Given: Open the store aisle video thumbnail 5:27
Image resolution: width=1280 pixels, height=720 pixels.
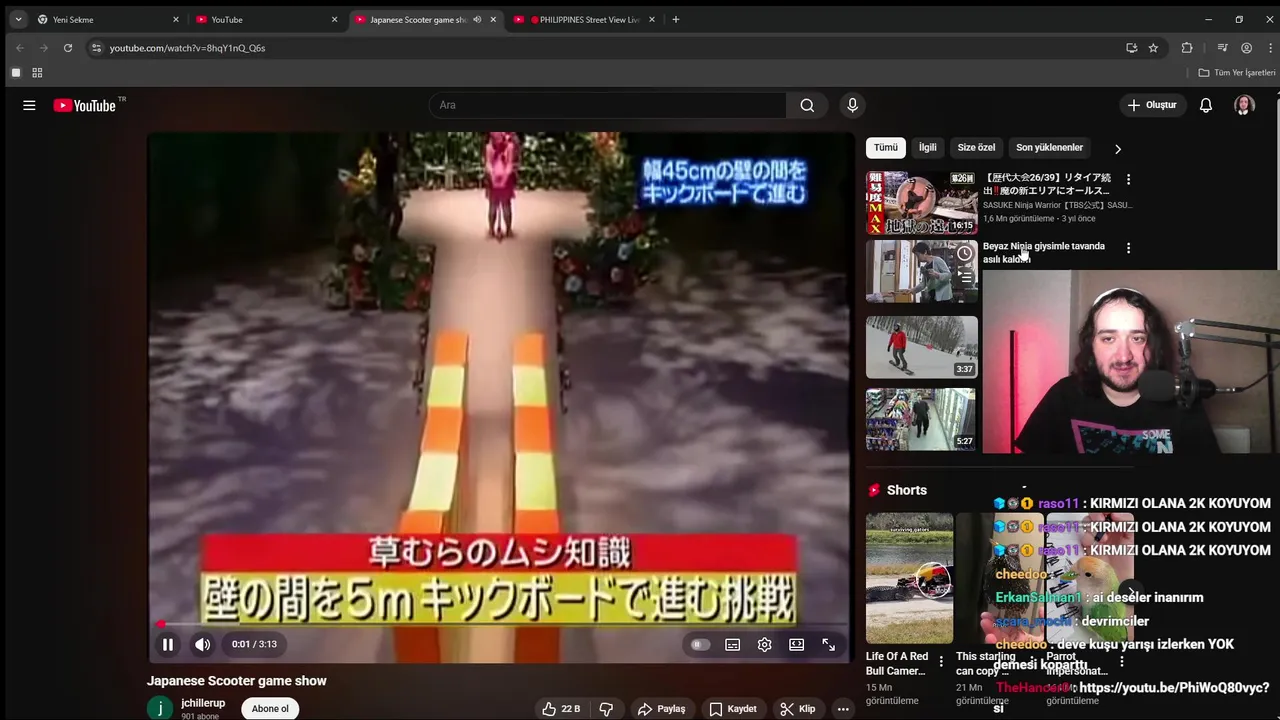Looking at the screenshot, I should coord(922,419).
